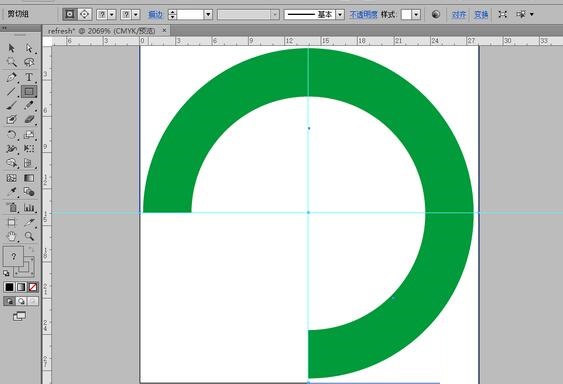The height and width of the screenshot is (384, 563).
Task: Open the 不透明度 opacity panel link
Action: [363, 14]
